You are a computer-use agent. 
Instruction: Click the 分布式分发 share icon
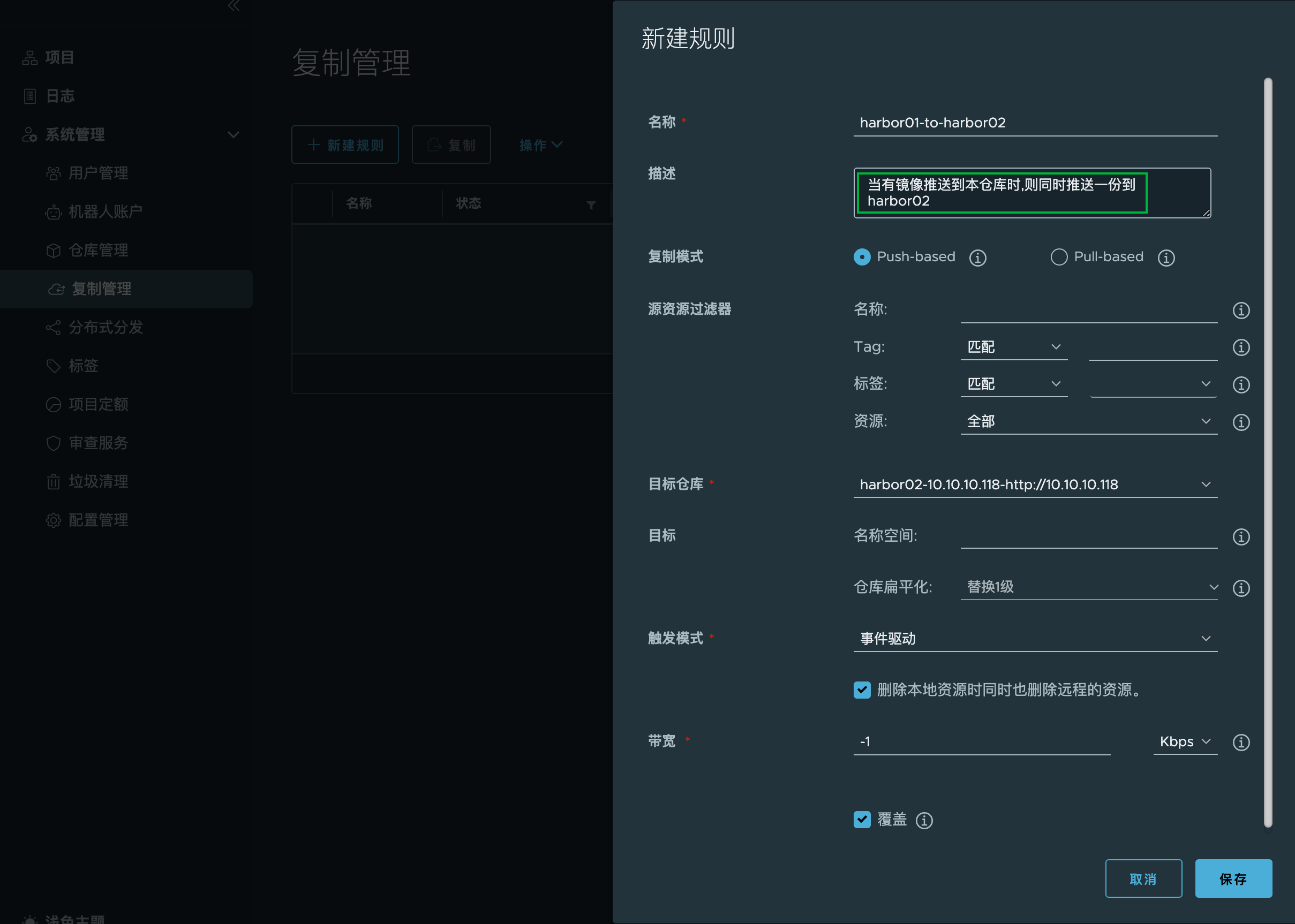click(x=53, y=328)
